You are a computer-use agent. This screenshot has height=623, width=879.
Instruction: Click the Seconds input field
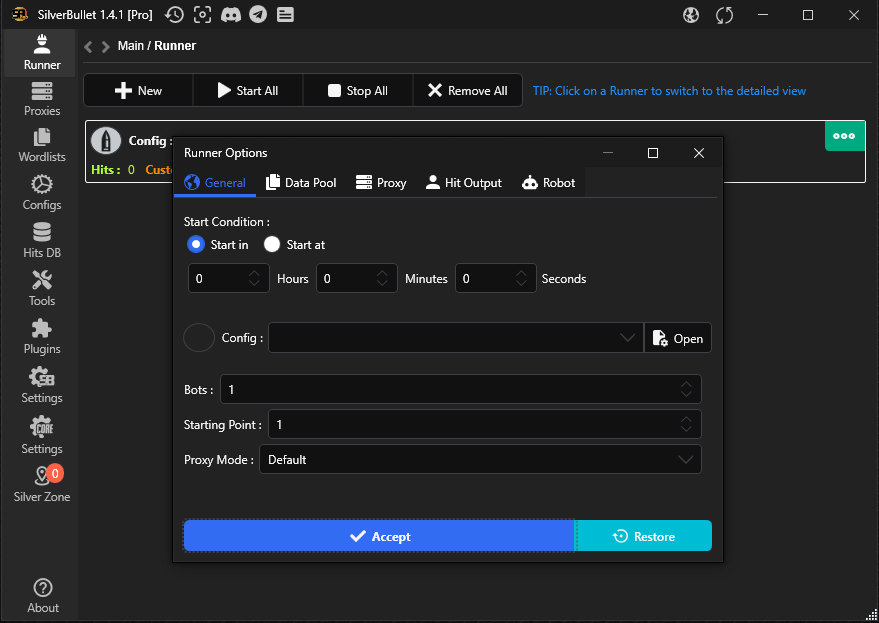click(x=496, y=278)
